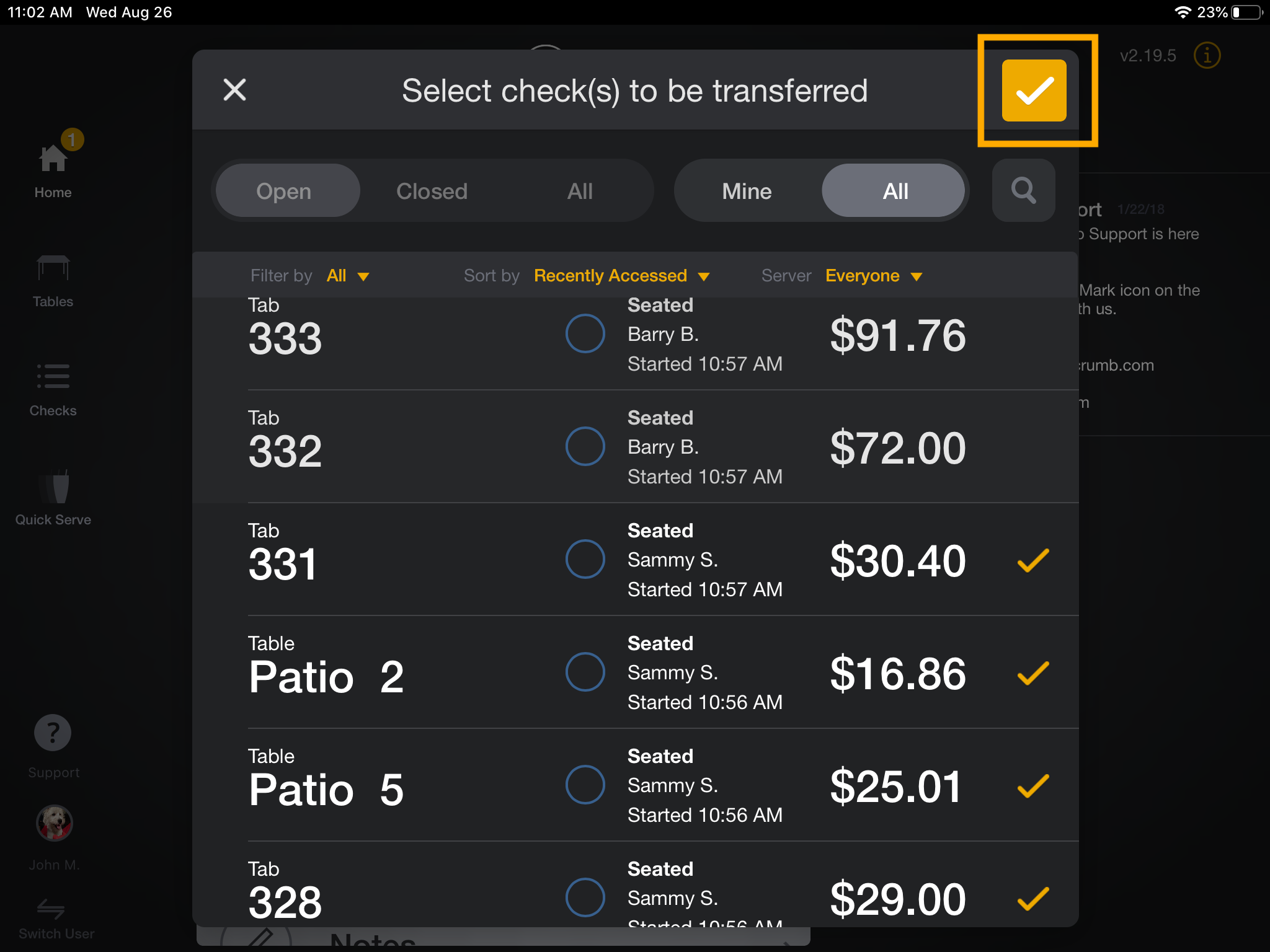Switch to Quick Serve mode

point(53,490)
